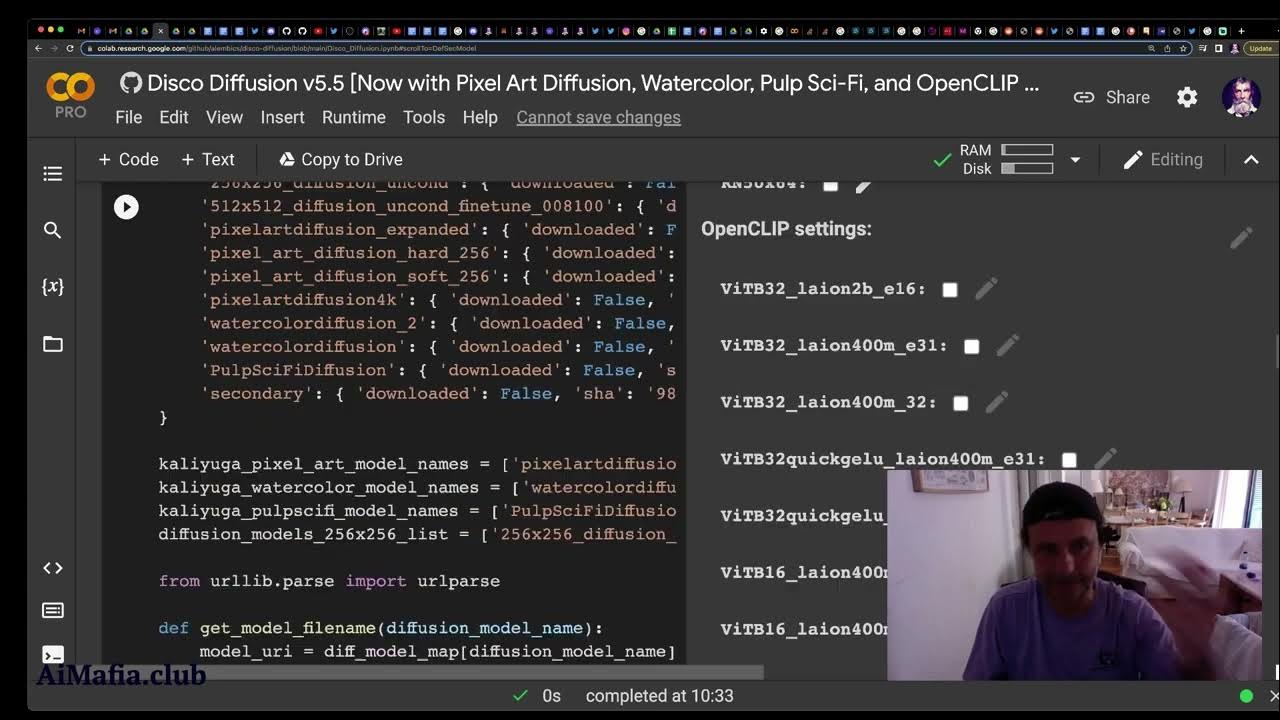
Task: Click the 'from urllib.parse import urlparse' line
Action: [329, 581]
